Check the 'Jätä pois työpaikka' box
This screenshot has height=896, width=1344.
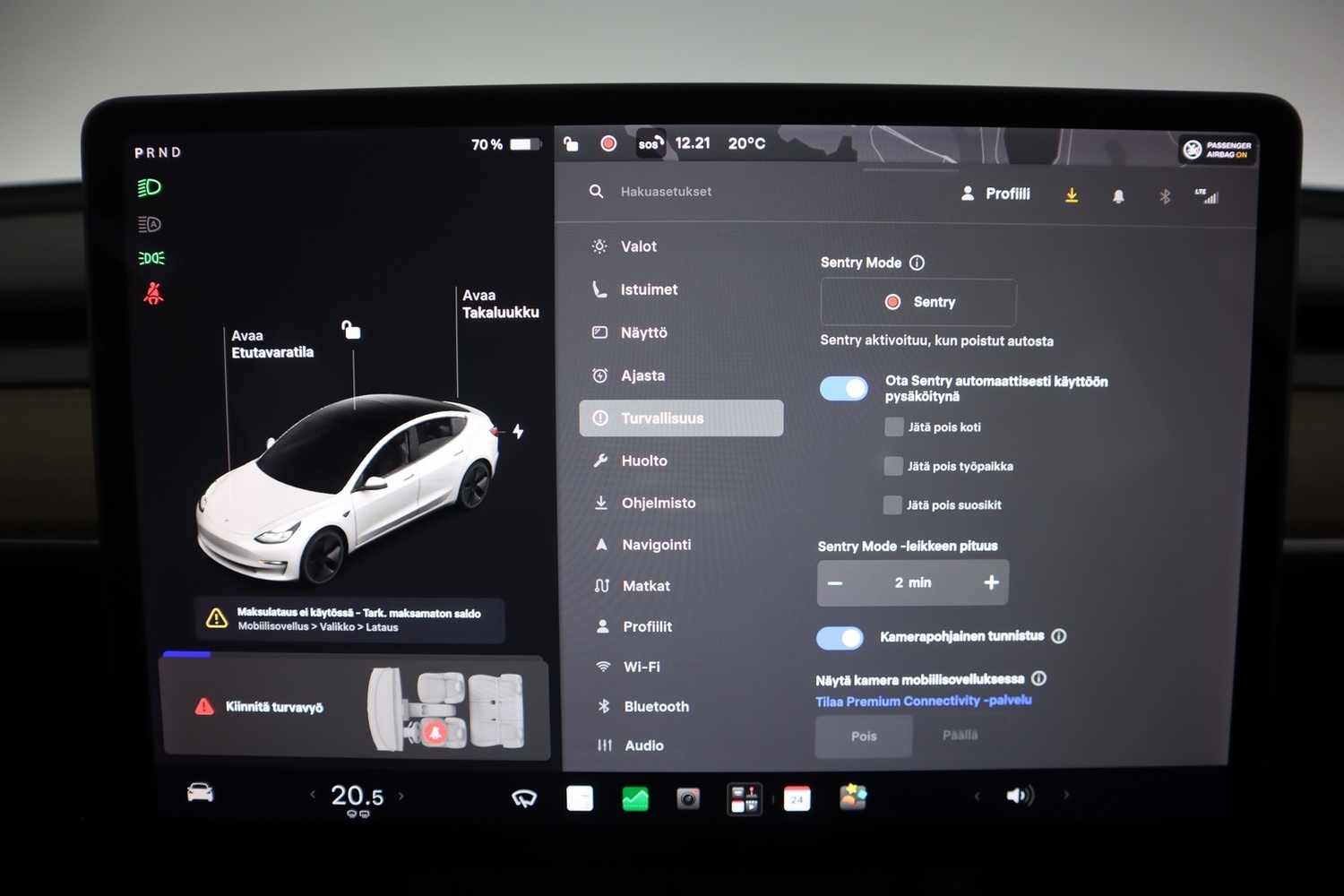pyautogui.click(x=892, y=466)
